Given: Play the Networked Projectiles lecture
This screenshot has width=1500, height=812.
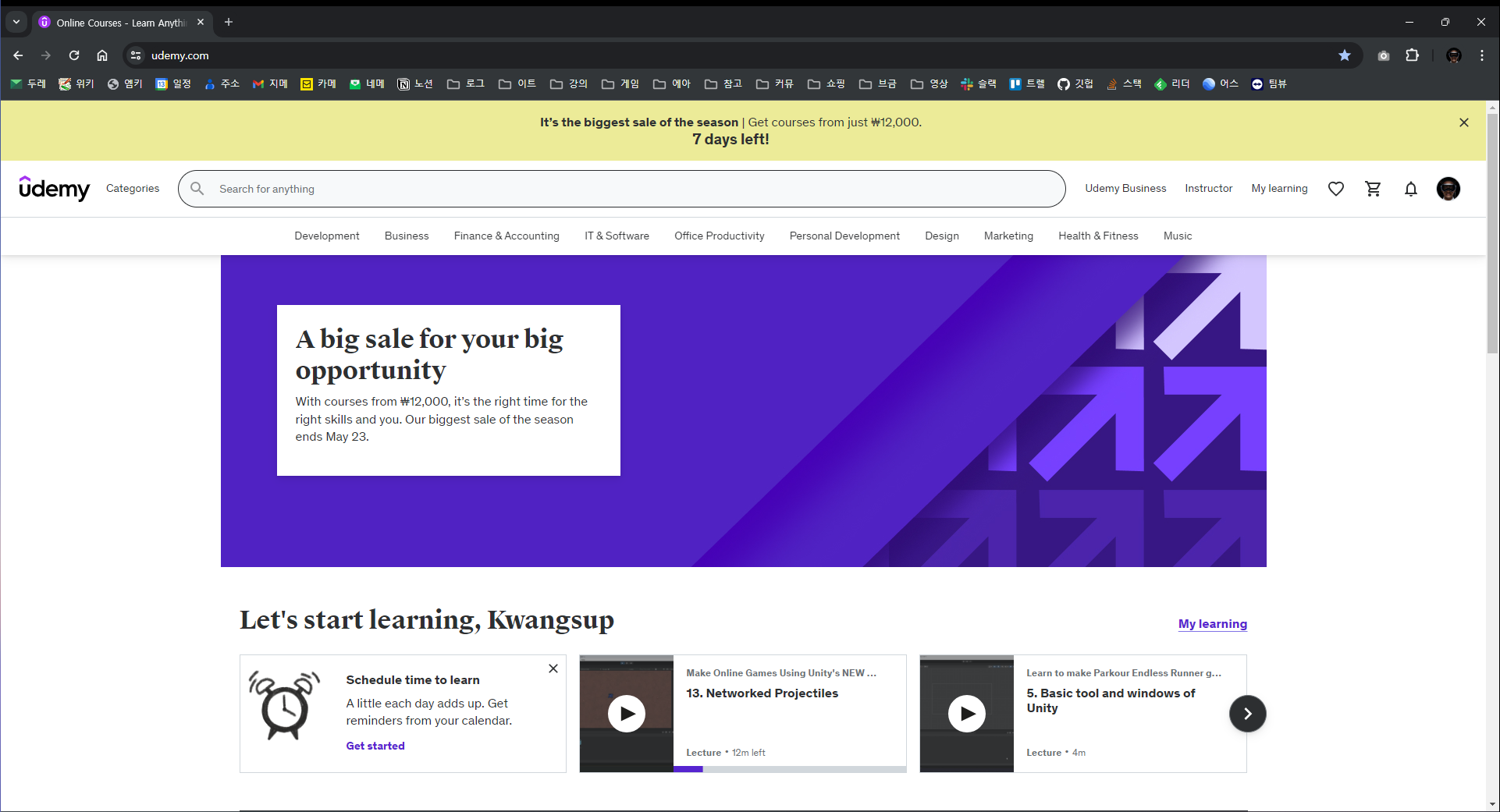Looking at the screenshot, I should click(627, 714).
